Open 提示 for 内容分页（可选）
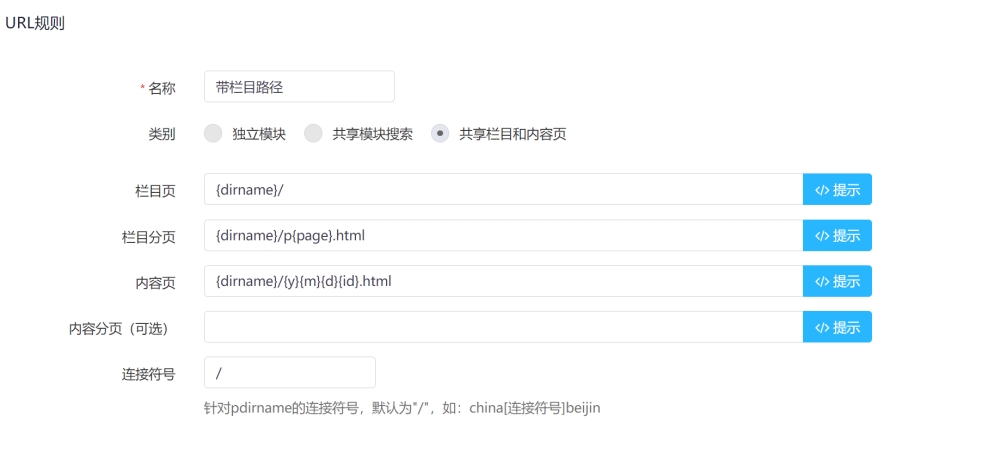This screenshot has height=461, width=1000. coord(837,327)
